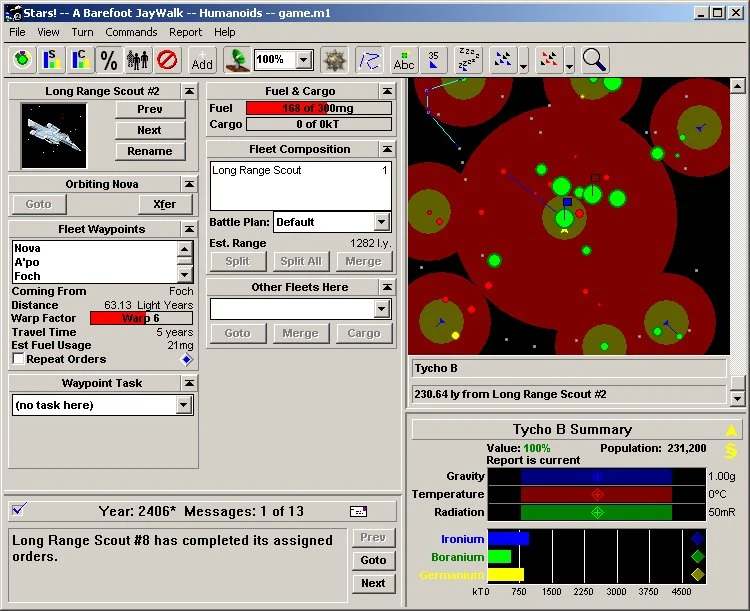Toggle the message filter checkbox beside Year
The image size is (750, 611).
[19, 510]
